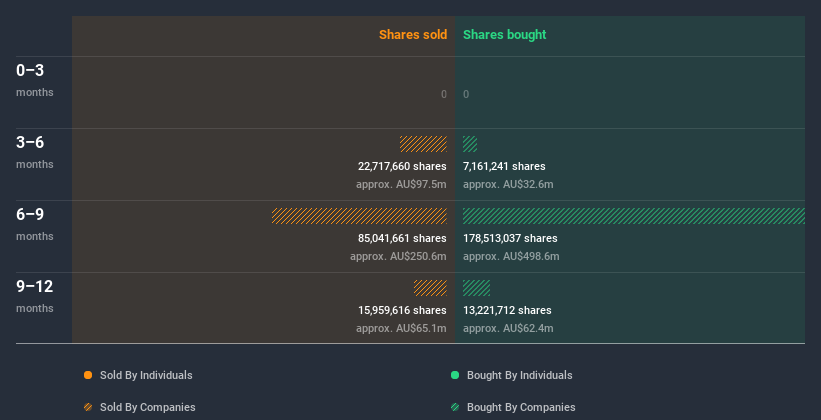The height and width of the screenshot is (420, 821).
Task: Select the 22,717,660 shares value
Action: pos(402,166)
